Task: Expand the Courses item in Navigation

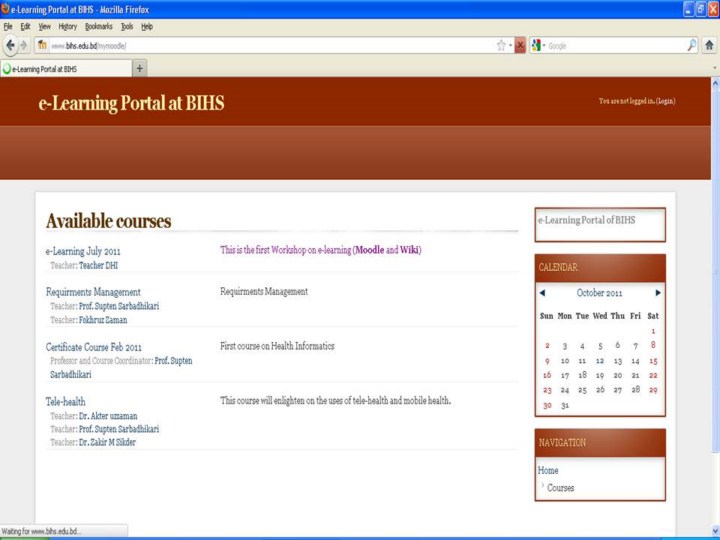Action: tap(560, 488)
